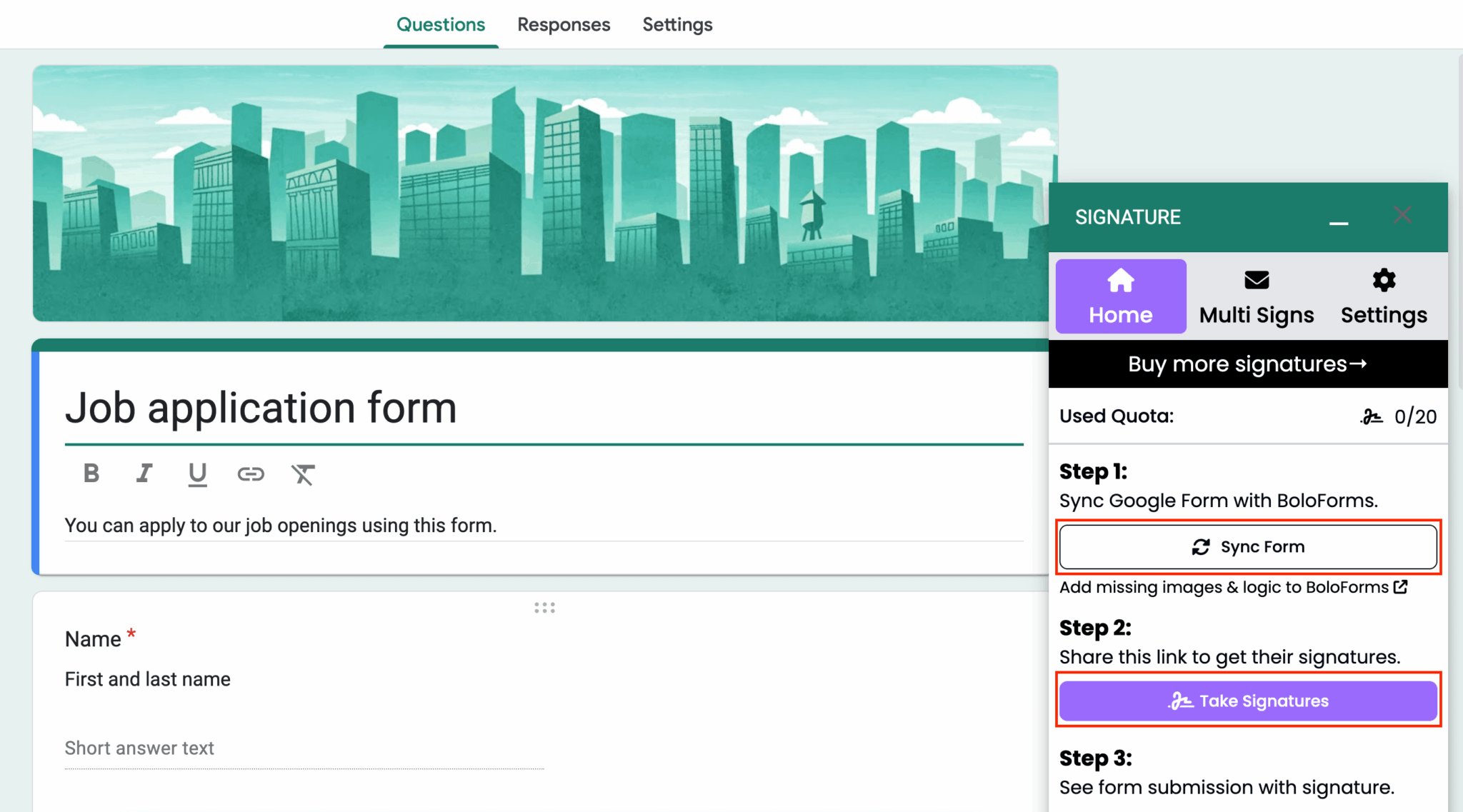Screen dimensions: 1463x812
Task: Switch to the Settings tab of the form
Action: coord(676,24)
